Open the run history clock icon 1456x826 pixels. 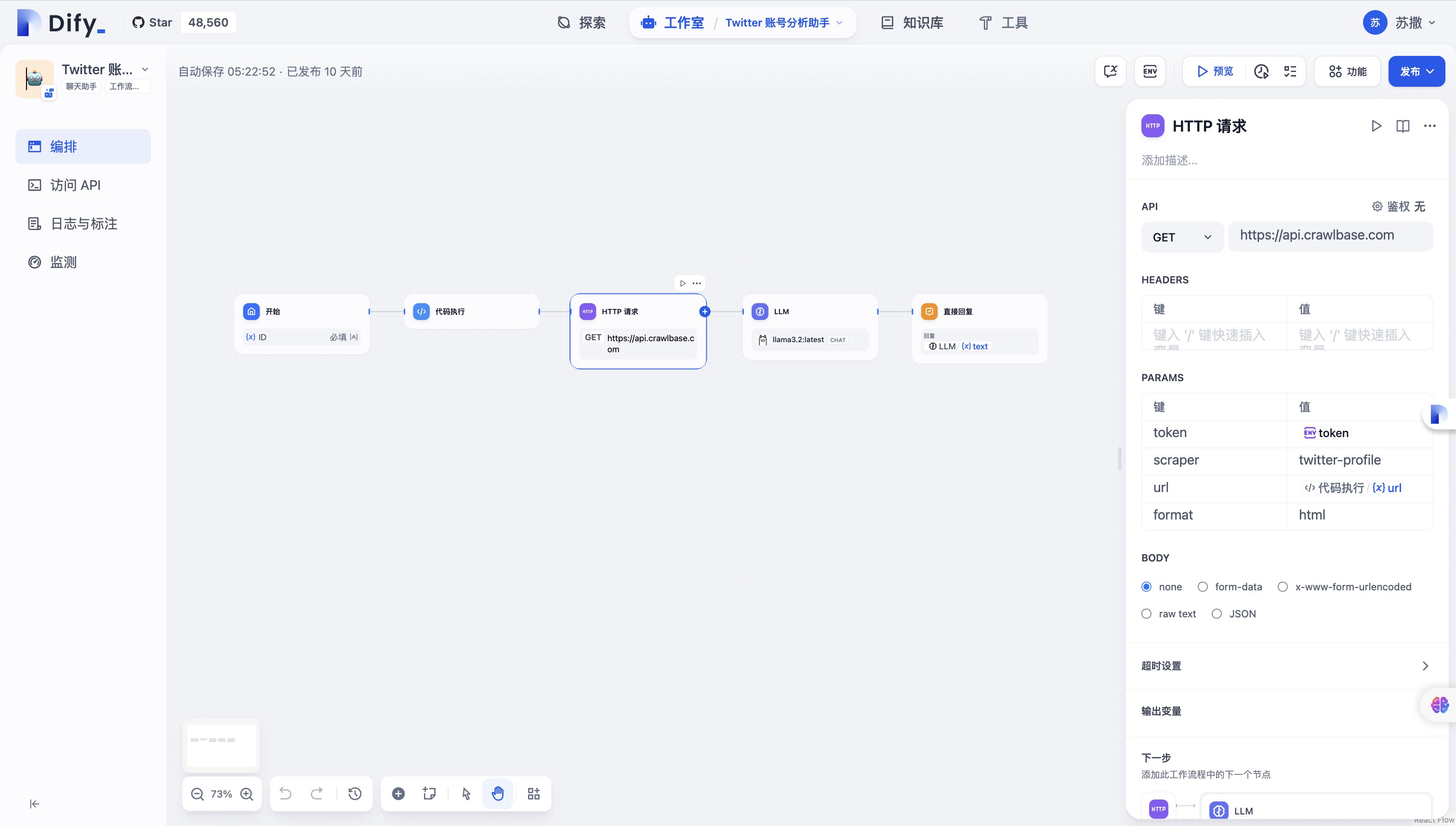1261,71
